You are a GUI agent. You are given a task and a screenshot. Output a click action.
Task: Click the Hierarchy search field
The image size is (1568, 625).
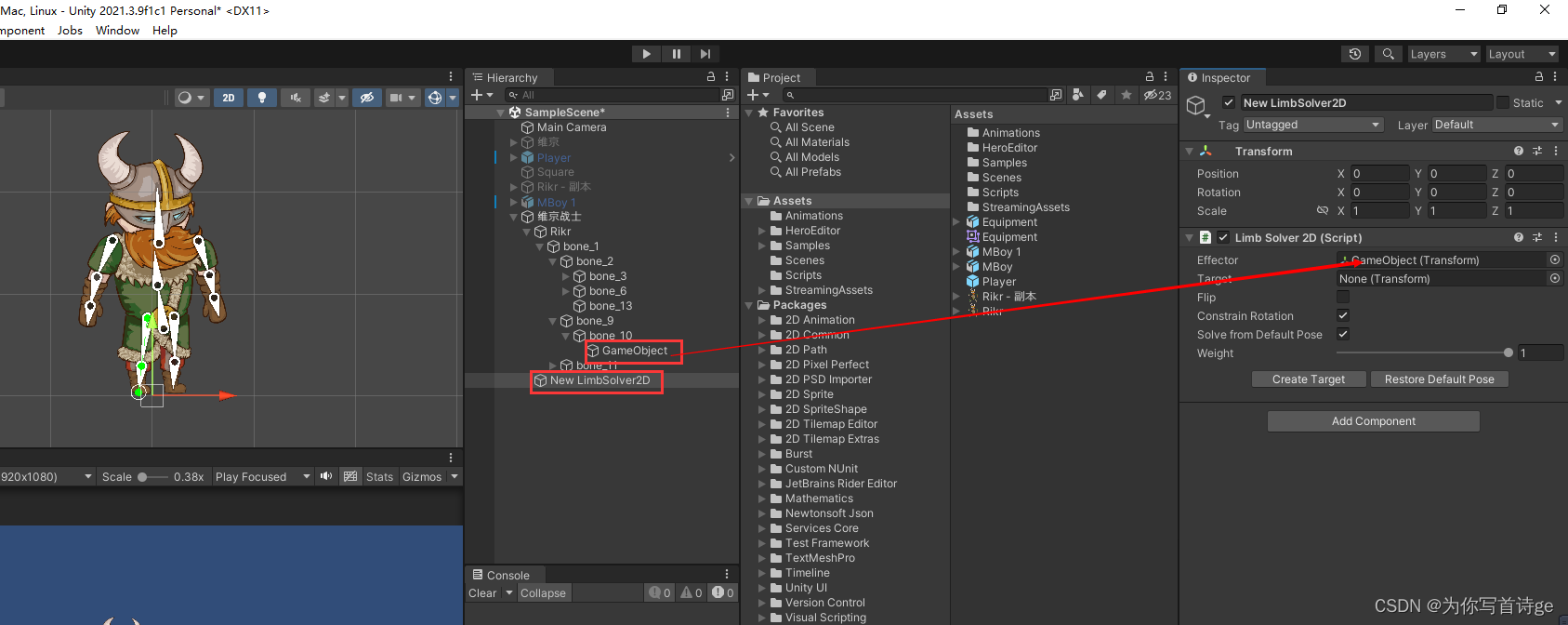tap(613, 95)
